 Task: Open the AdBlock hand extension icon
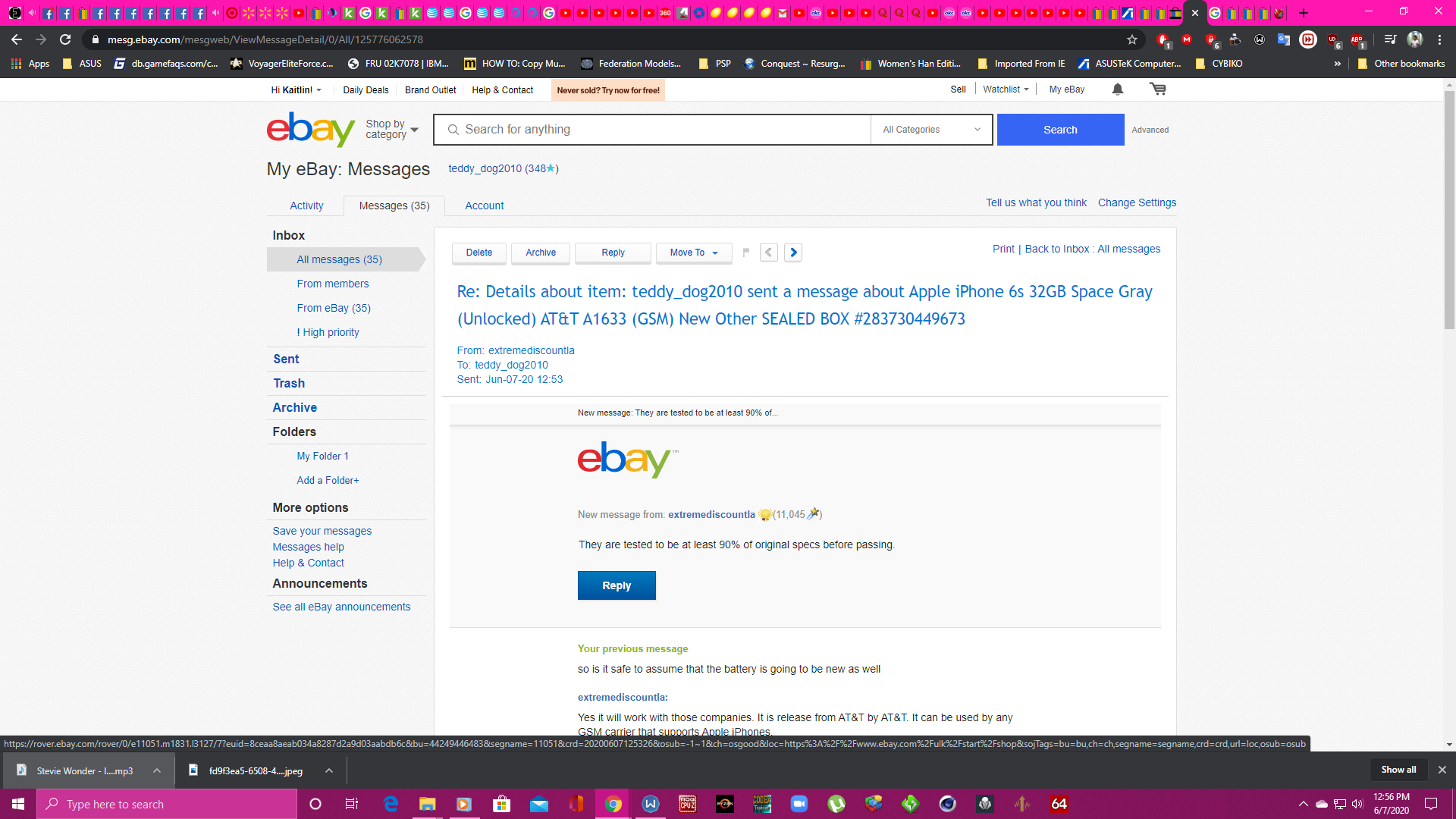(1163, 39)
